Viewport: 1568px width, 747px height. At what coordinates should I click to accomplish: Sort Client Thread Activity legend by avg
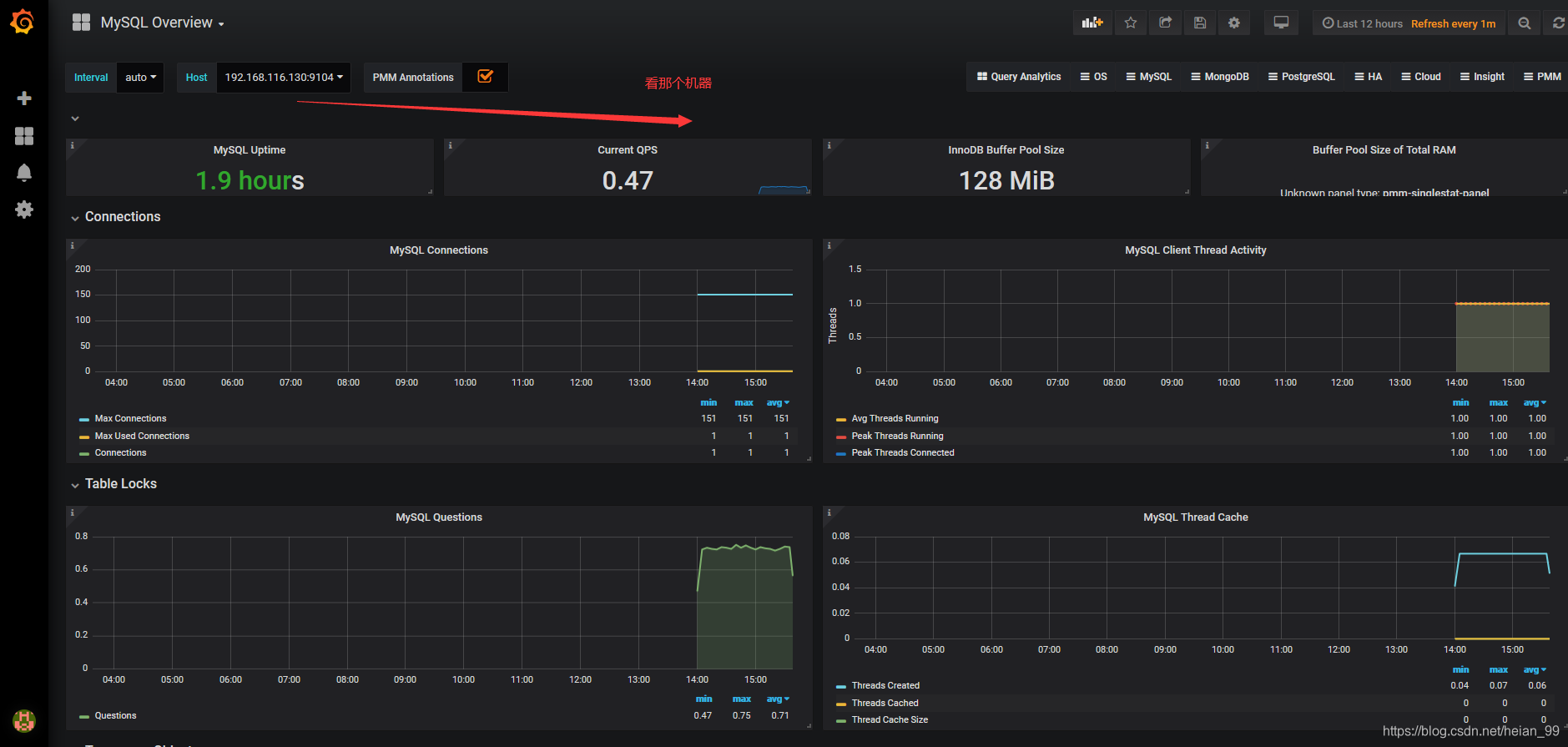coord(1534,402)
